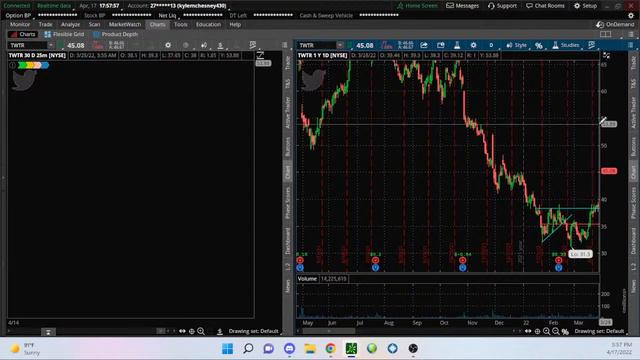The width and height of the screenshot is (640, 360).
Task: Go to Home Screen in the top bar
Action: pyautogui.click(x=417, y=6)
